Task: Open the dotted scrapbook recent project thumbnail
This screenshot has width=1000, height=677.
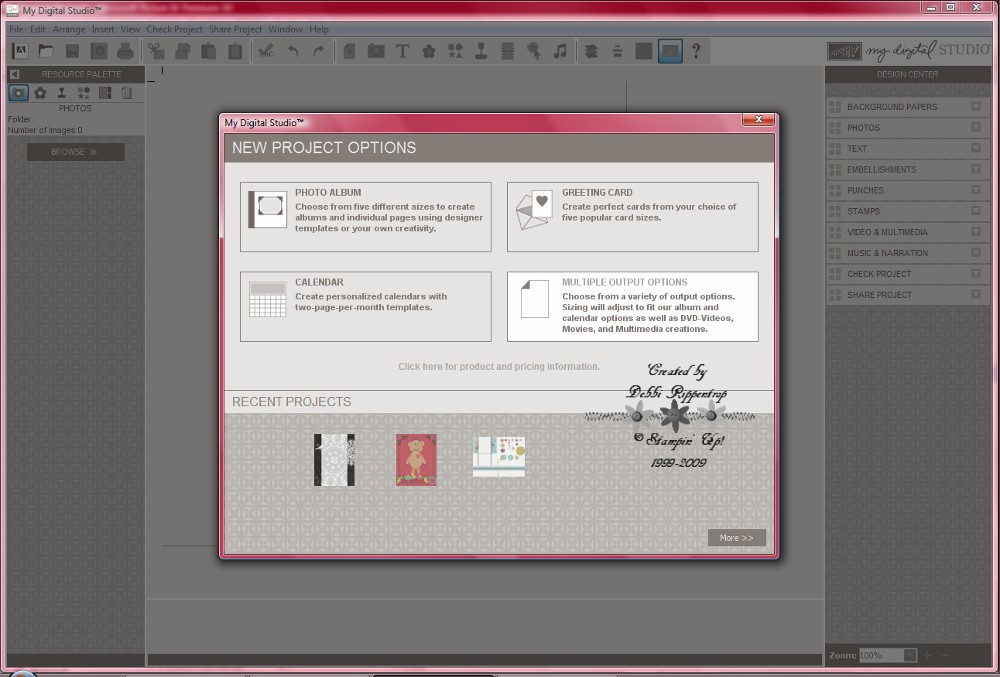Action: (499, 456)
